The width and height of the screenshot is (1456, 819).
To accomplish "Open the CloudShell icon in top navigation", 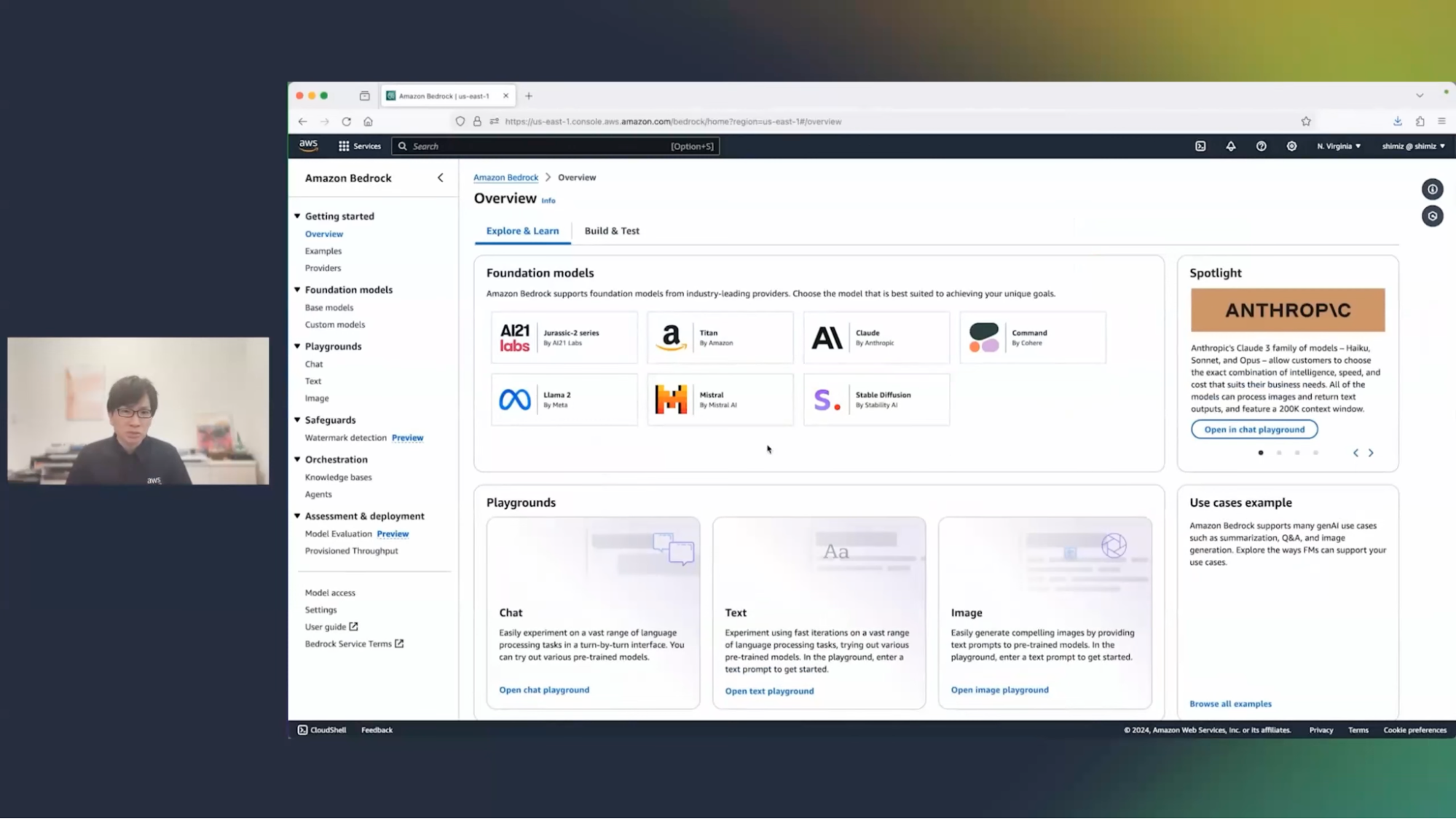I will click(1200, 146).
